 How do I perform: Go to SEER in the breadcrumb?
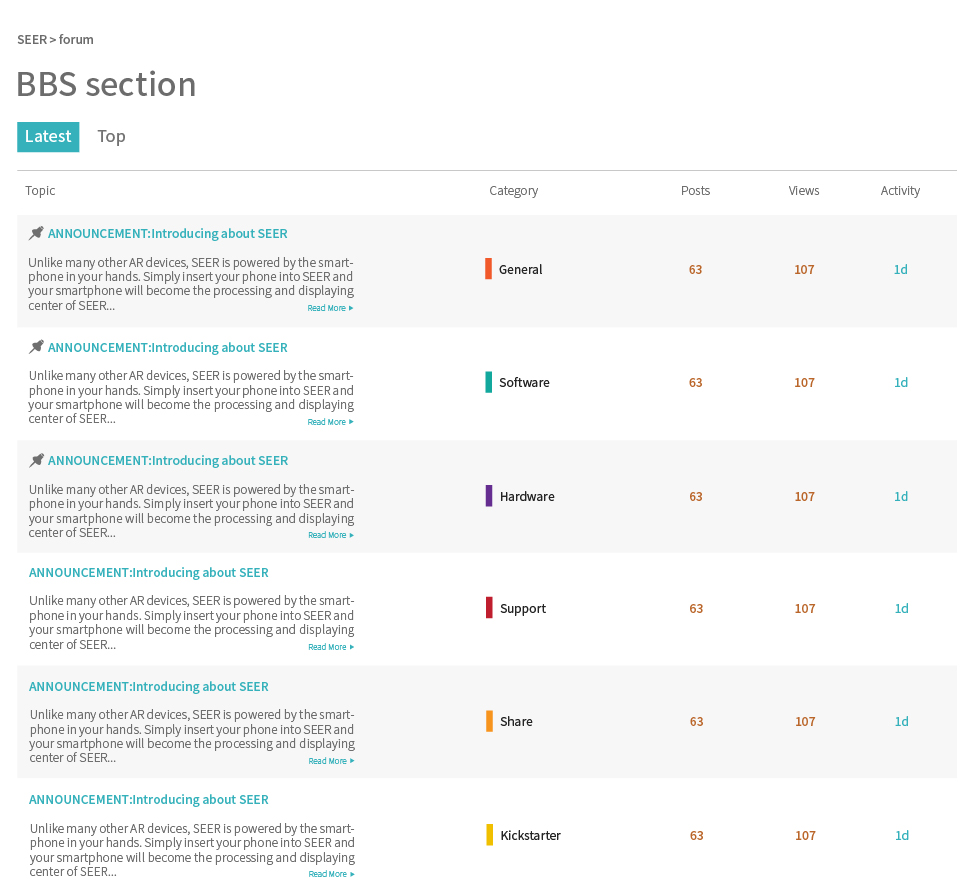click(32, 39)
